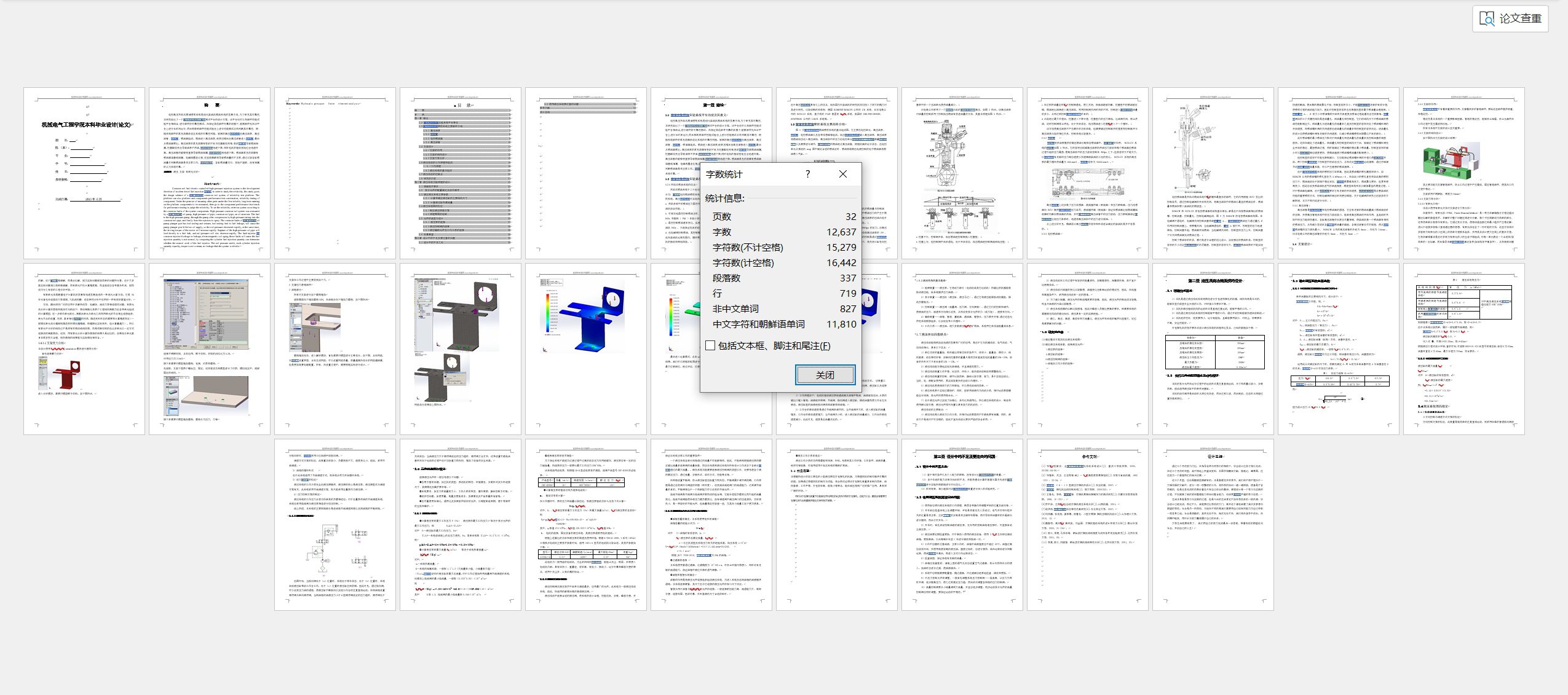
Task: Open the page with hydraulic circuit schematic
Action: [335, 525]
